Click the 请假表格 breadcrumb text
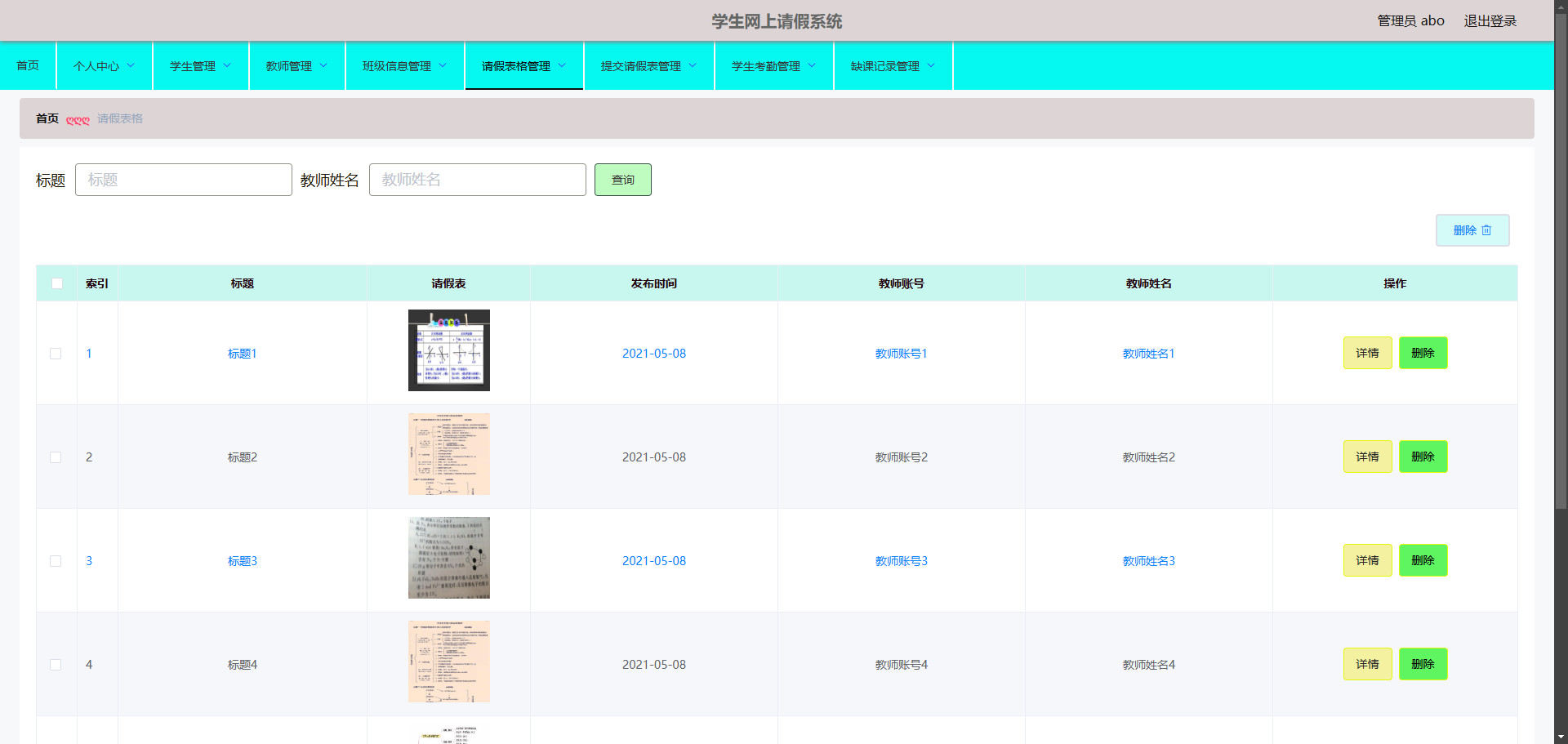Image resolution: width=1568 pixels, height=744 pixels. (x=120, y=118)
